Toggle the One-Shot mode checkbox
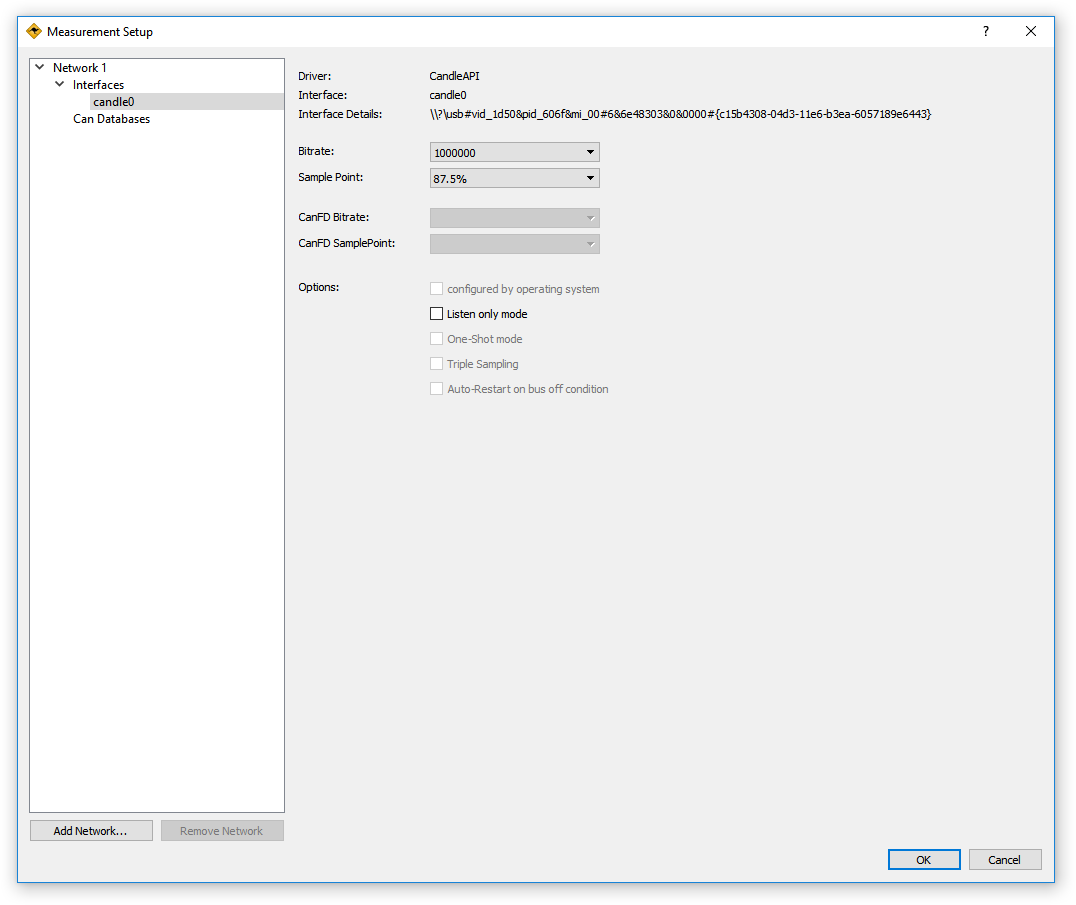 [436, 339]
